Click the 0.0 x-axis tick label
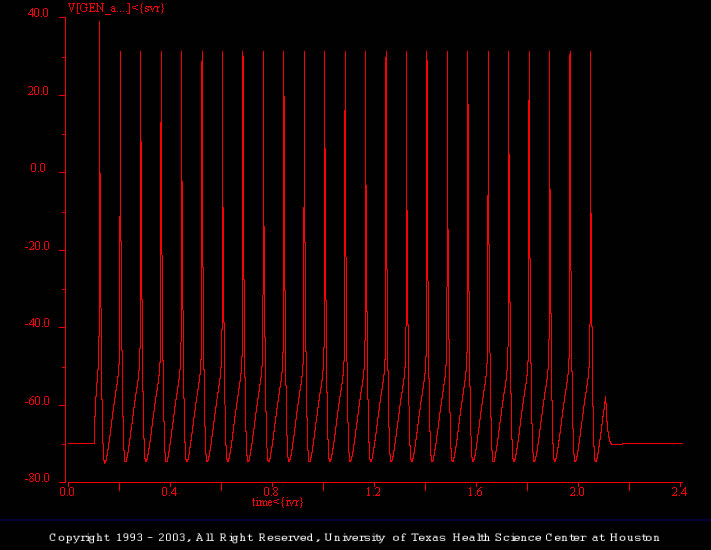The height and width of the screenshot is (550, 711). point(67,492)
